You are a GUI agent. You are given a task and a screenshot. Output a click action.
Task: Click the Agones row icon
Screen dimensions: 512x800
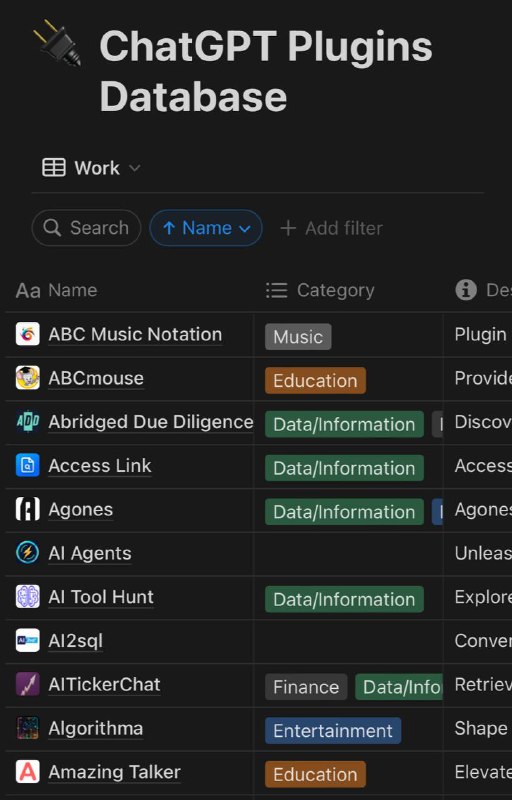pyautogui.click(x=28, y=509)
